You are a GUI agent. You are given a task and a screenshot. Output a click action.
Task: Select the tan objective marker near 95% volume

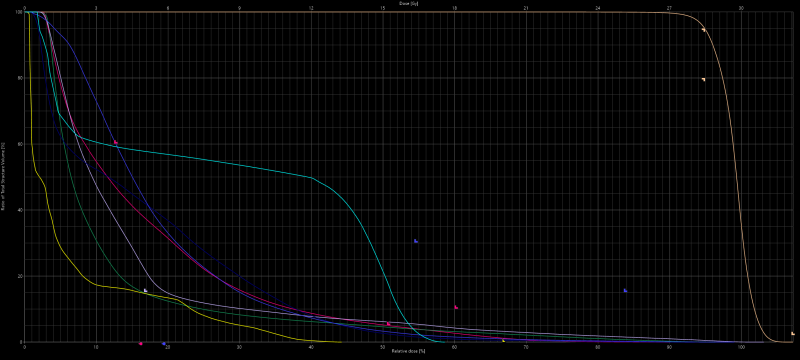pyautogui.click(x=704, y=30)
